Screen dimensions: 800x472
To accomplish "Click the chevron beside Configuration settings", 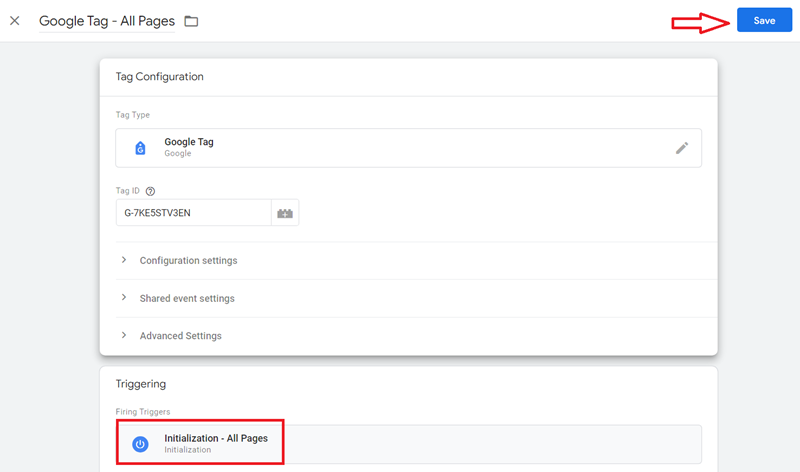I will pyautogui.click(x=124, y=260).
